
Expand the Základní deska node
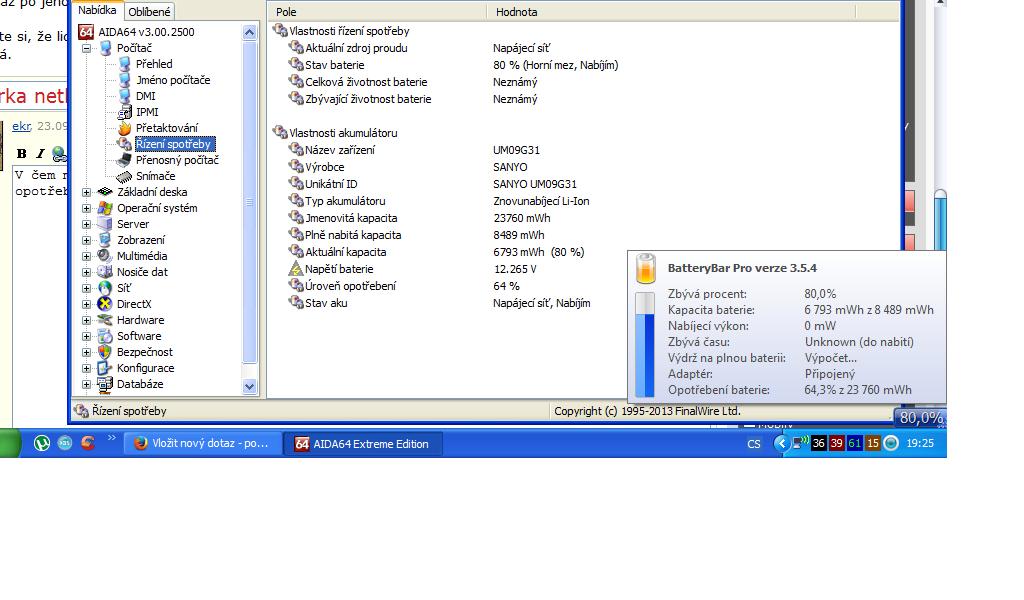pyautogui.click(x=86, y=192)
